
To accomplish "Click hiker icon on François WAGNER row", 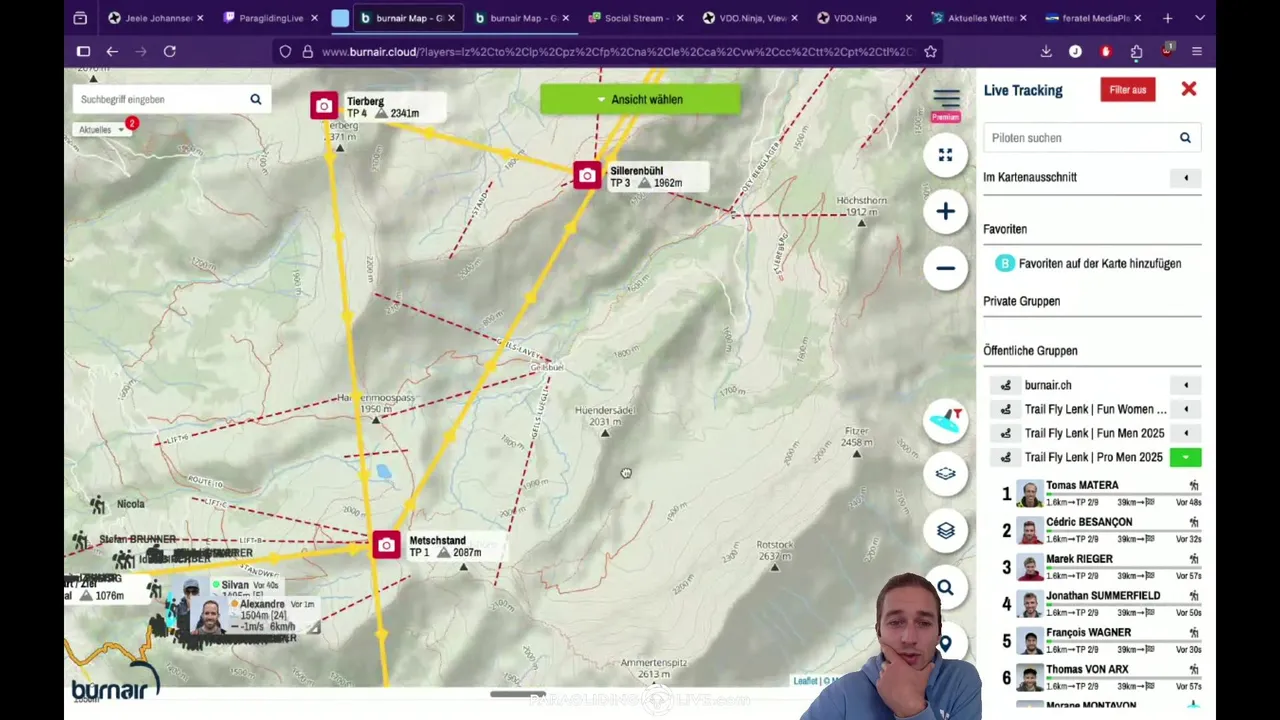I will [x=1194, y=633].
